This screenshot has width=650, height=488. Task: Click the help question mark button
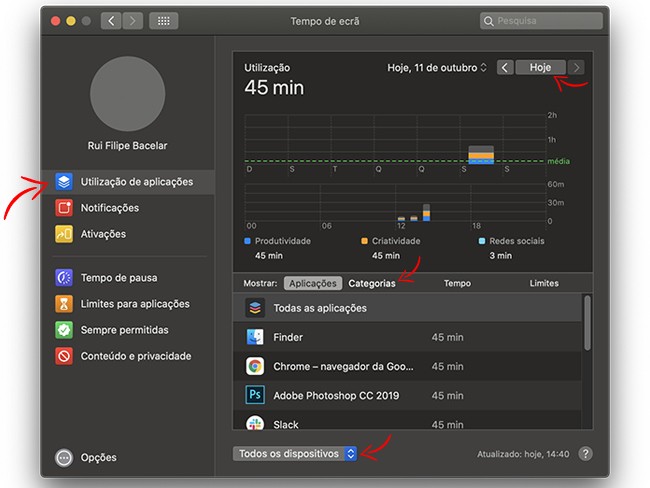tap(586, 454)
